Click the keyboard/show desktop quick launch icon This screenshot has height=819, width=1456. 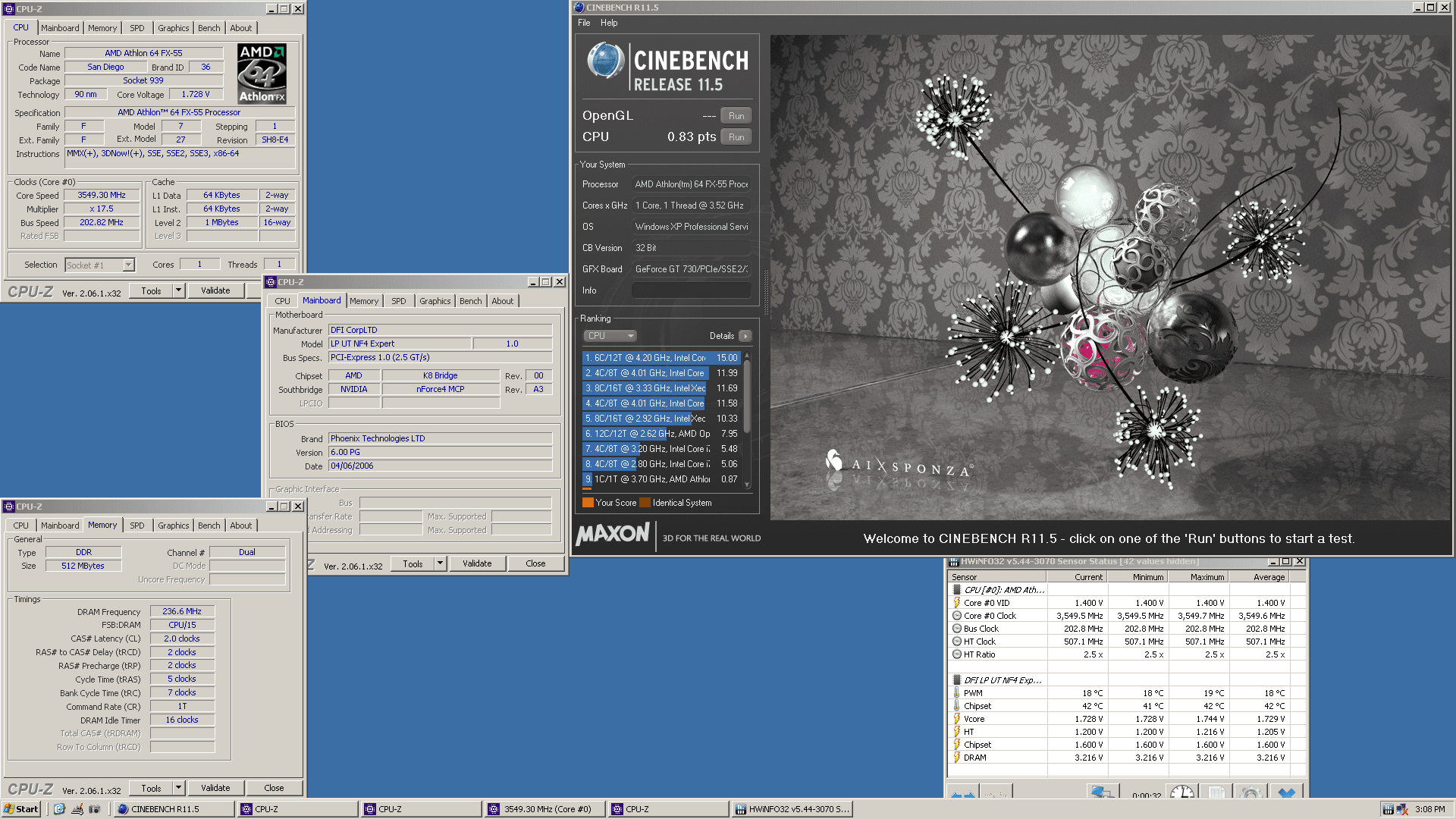(77, 809)
